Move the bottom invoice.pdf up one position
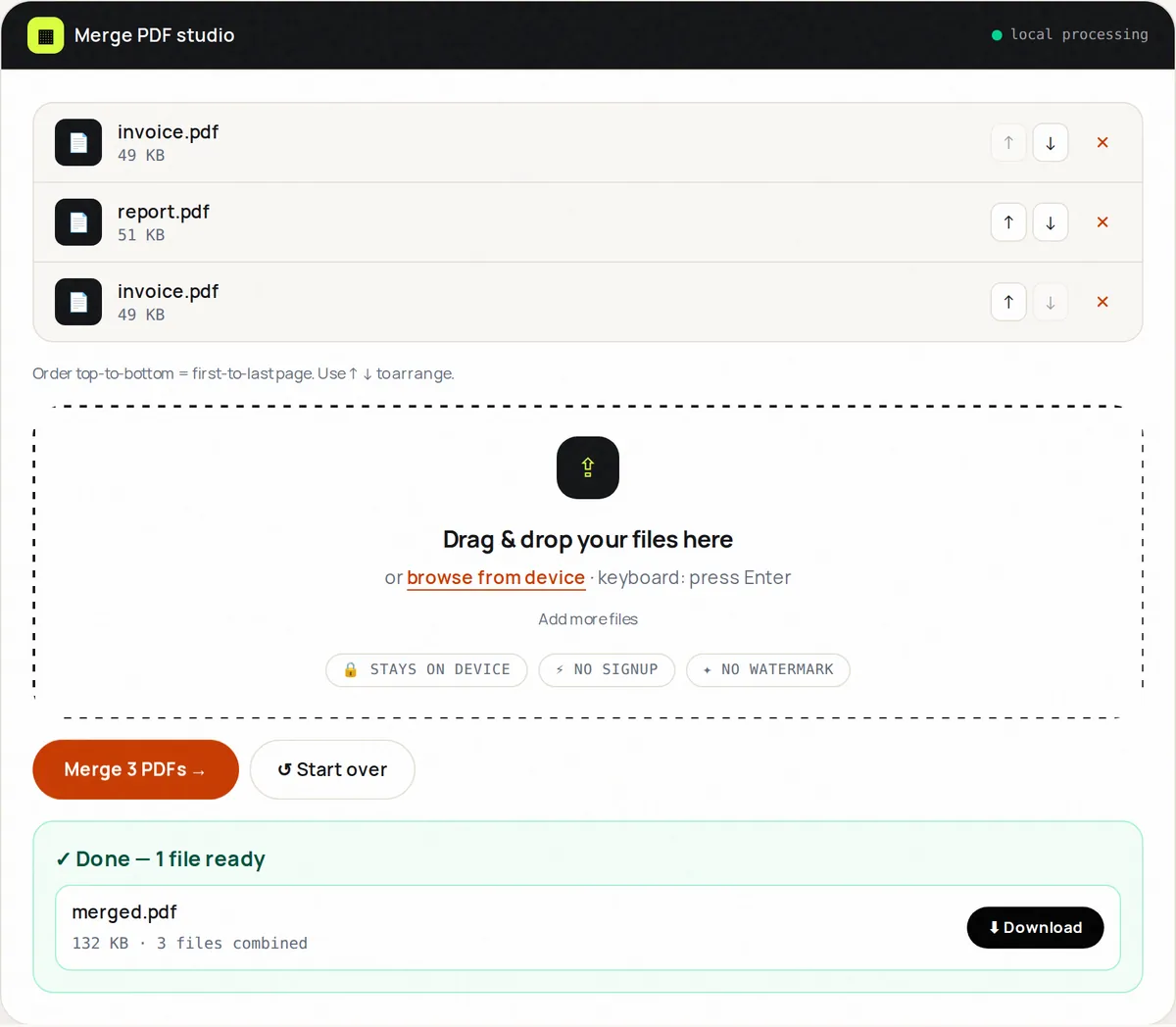 (1008, 302)
